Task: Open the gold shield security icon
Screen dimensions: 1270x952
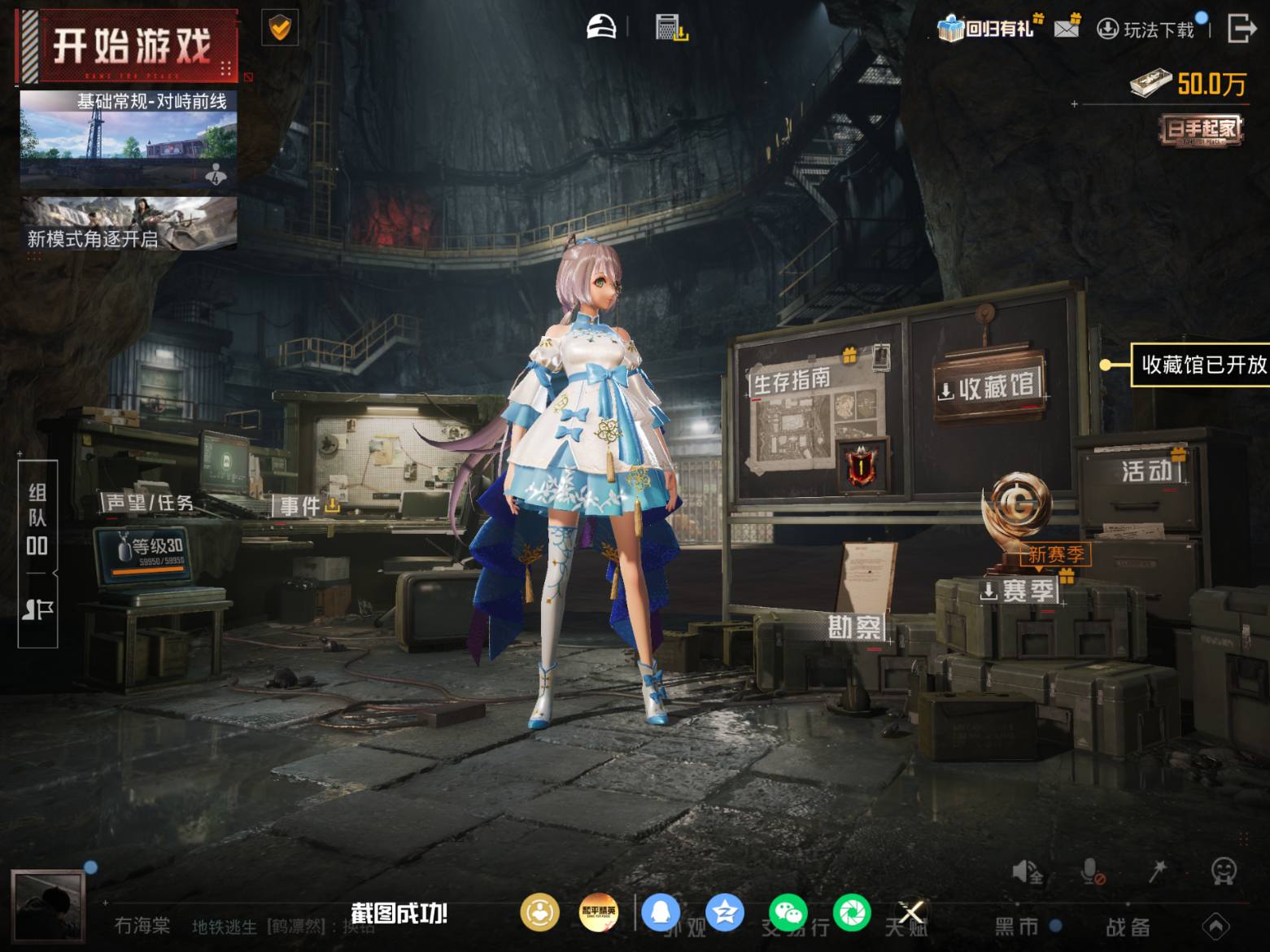Action: (x=280, y=29)
